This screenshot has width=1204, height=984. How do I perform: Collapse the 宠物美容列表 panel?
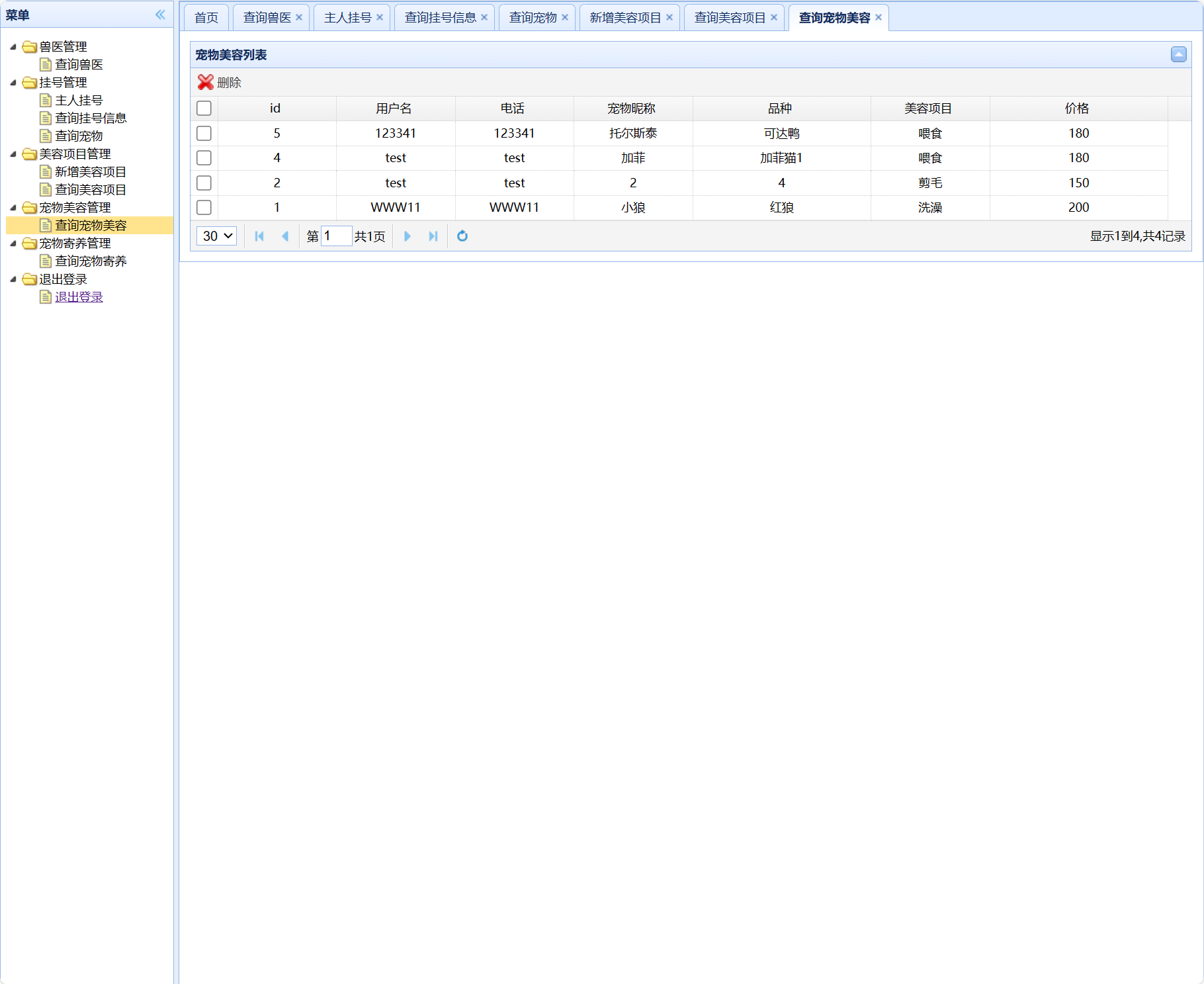coord(1178,54)
